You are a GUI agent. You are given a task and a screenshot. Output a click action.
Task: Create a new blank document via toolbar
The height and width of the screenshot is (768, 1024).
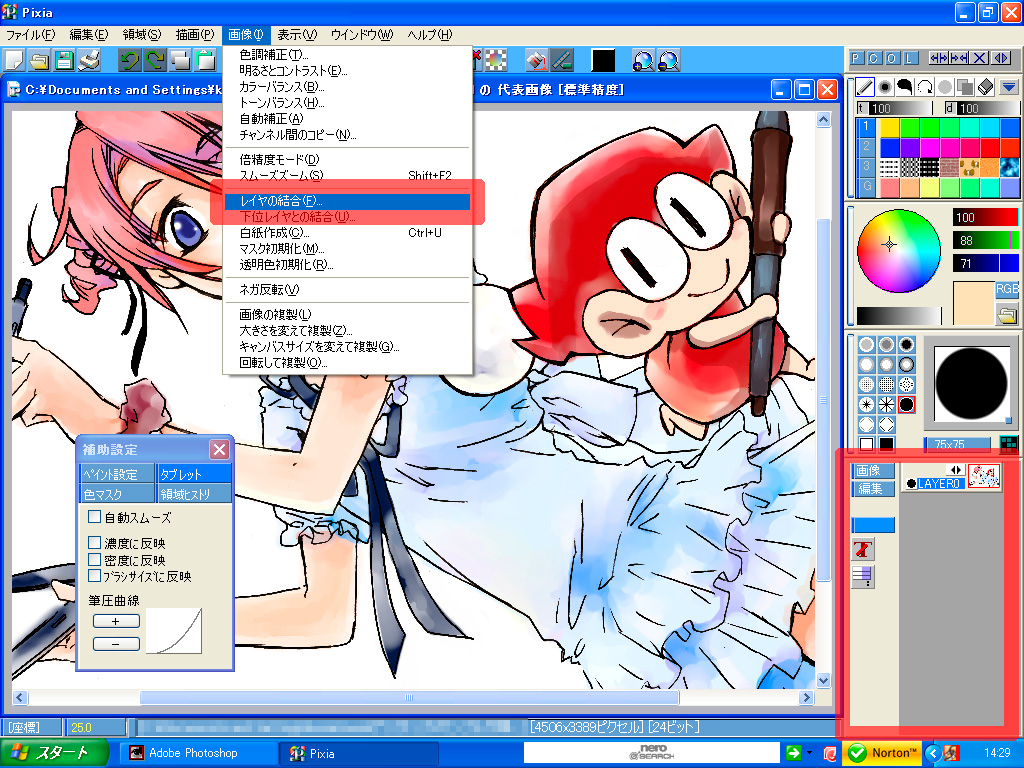(x=14, y=61)
